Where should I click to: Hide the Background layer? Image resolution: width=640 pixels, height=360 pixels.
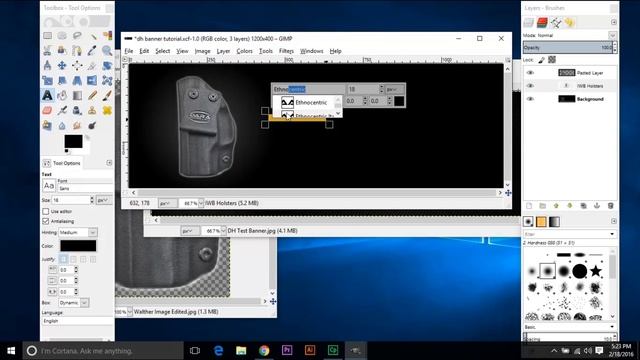[x=530, y=99]
